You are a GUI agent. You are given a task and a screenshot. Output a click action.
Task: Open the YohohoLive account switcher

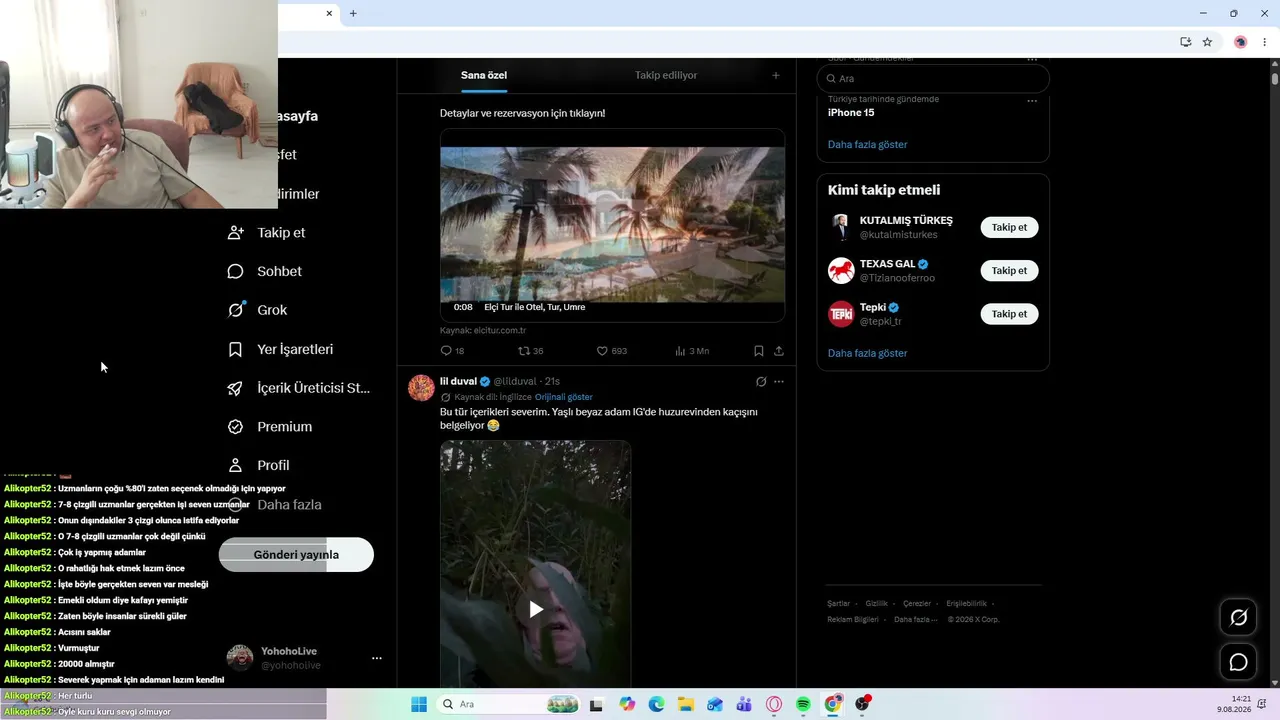point(306,658)
